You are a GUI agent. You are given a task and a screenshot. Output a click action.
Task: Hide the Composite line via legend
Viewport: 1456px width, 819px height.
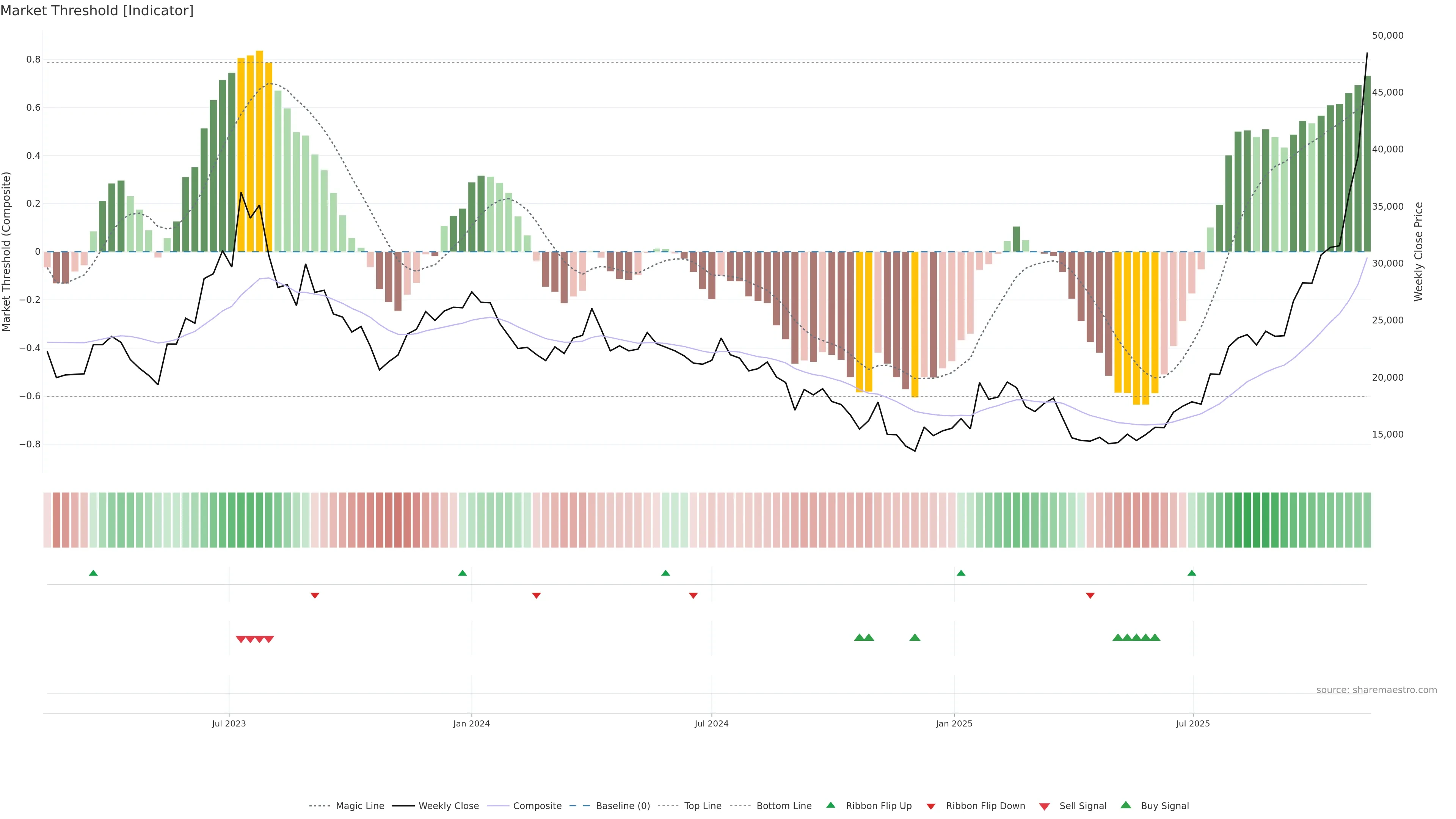tap(537, 806)
